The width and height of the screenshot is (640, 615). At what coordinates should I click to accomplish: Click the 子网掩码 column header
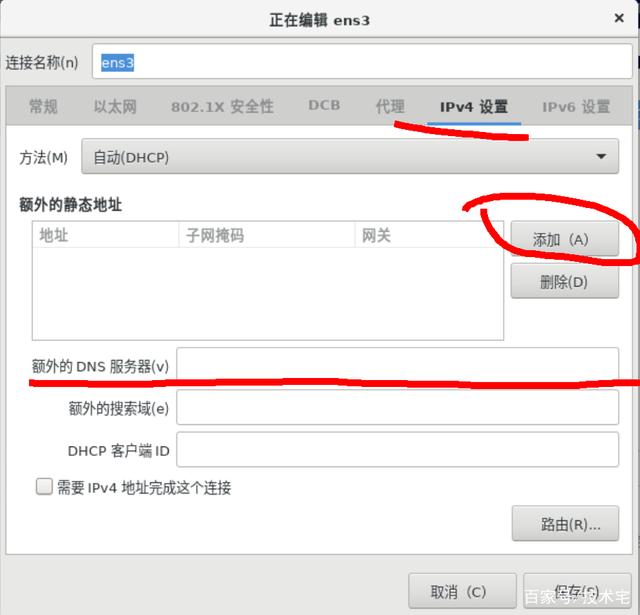click(x=267, y=235)
